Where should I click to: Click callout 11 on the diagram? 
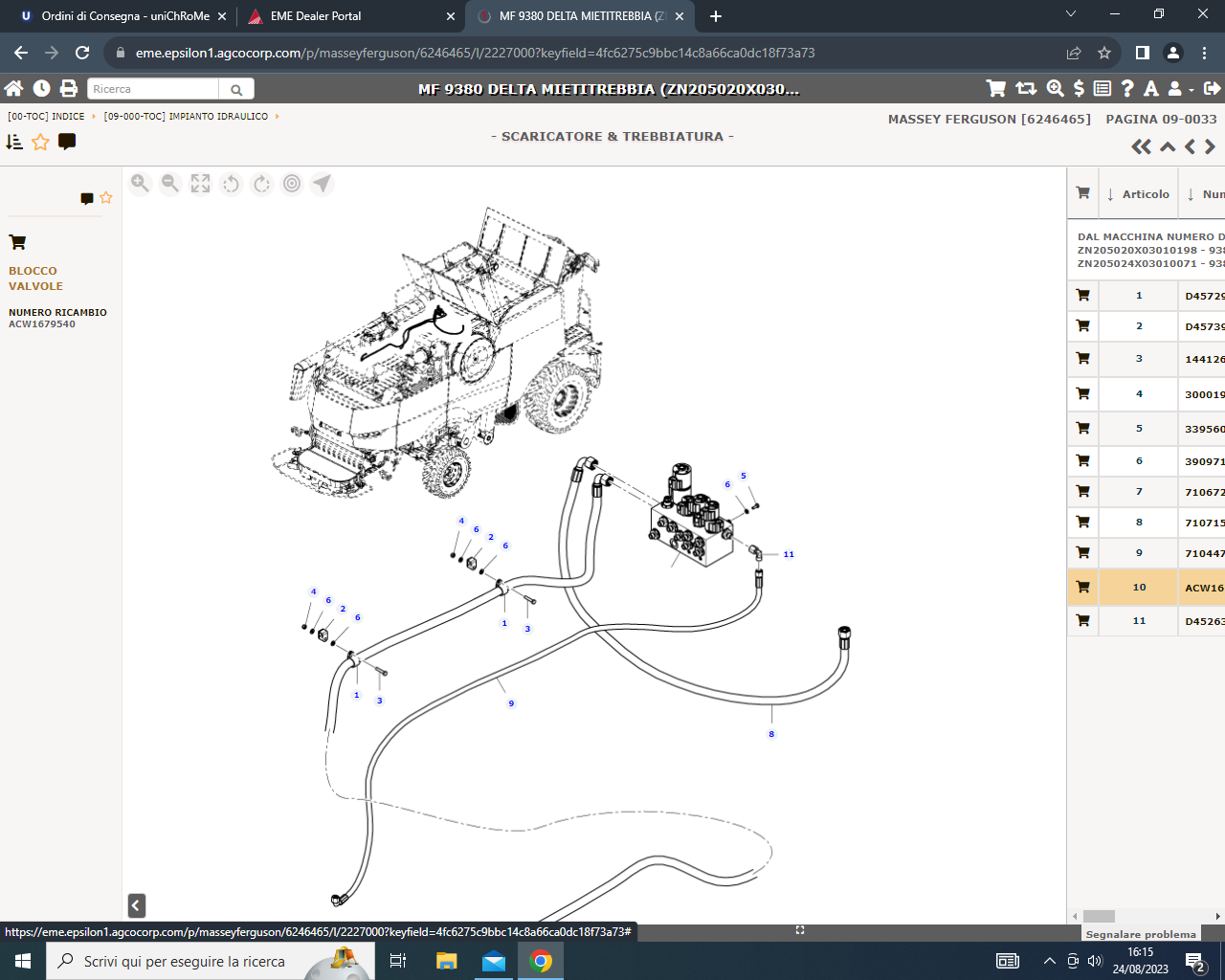789,554
